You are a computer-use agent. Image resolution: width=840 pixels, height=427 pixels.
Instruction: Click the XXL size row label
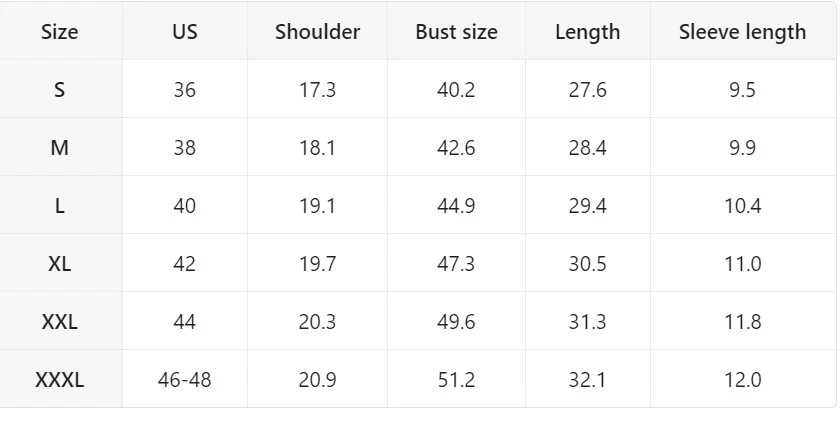[60, 322]
